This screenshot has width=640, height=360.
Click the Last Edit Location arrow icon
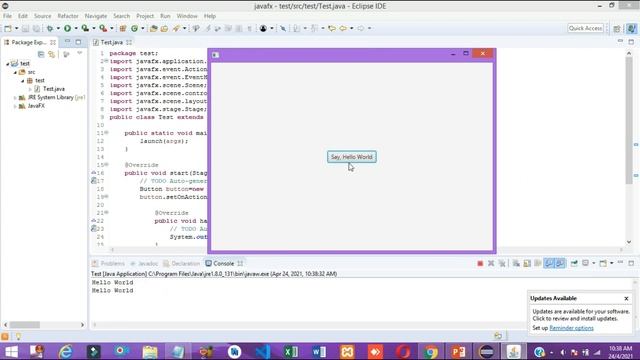[332, 28]
